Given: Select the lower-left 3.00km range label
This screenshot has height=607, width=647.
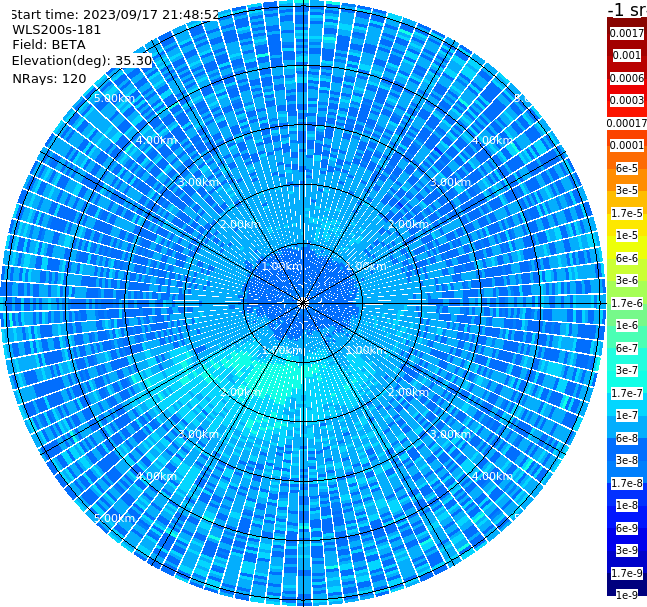Looking at the screenshot, I should 198,434.
